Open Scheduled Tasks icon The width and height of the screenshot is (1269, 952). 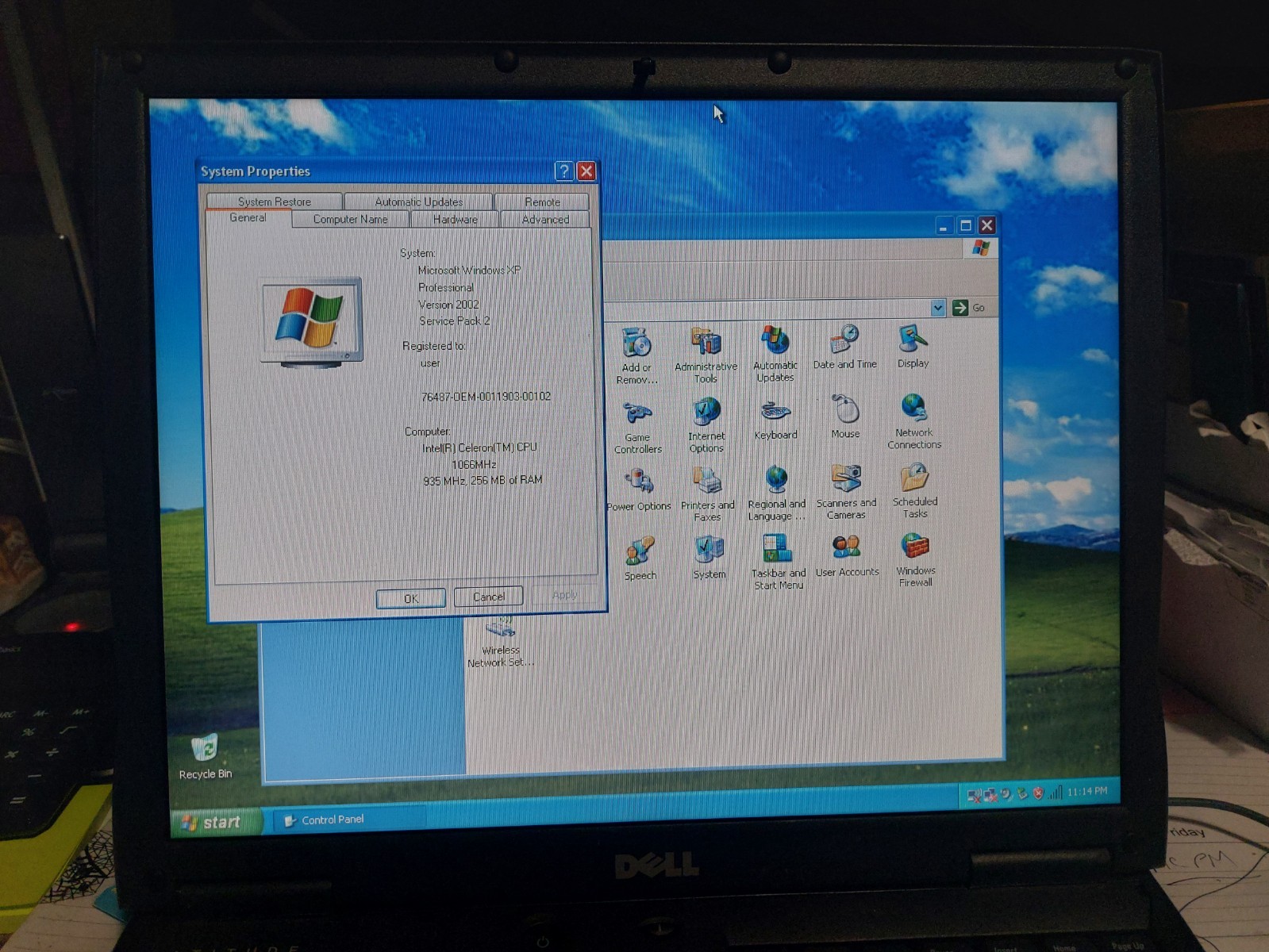[x=915, y=491]
